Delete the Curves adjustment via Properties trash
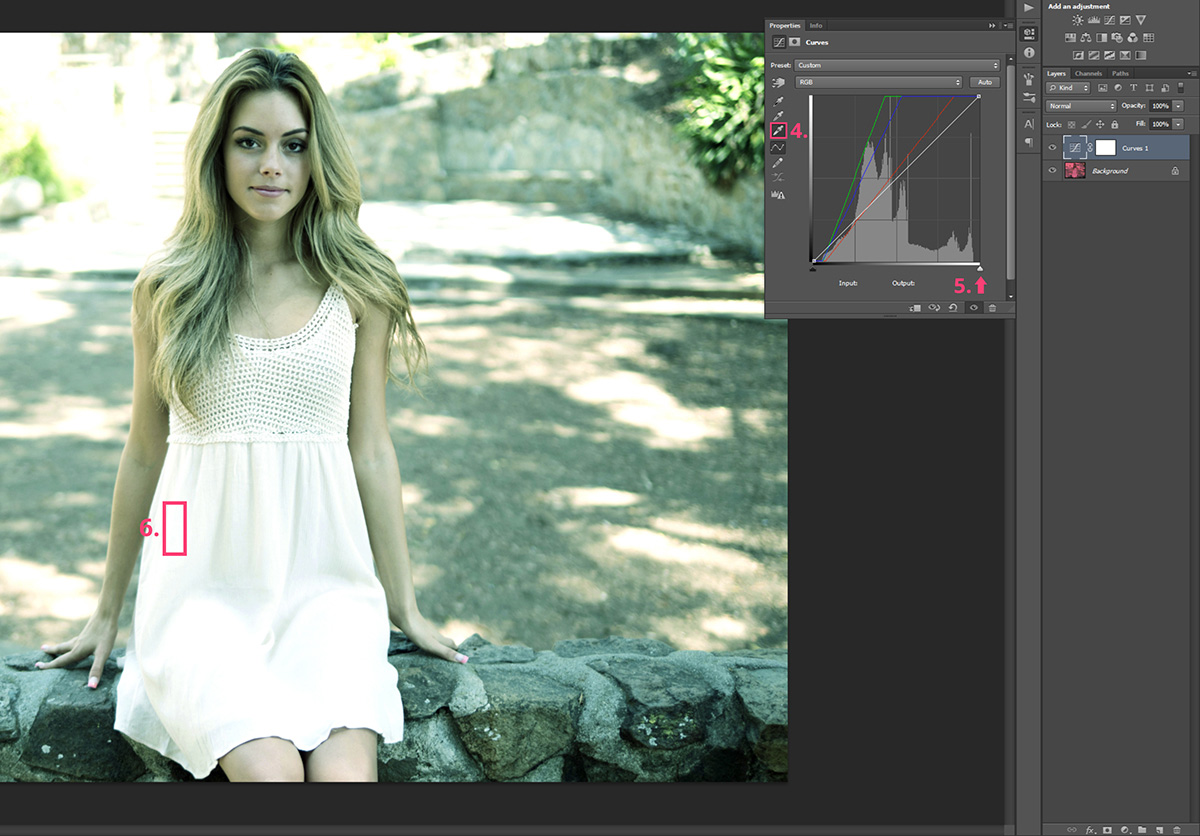 [x=992, y=308]
